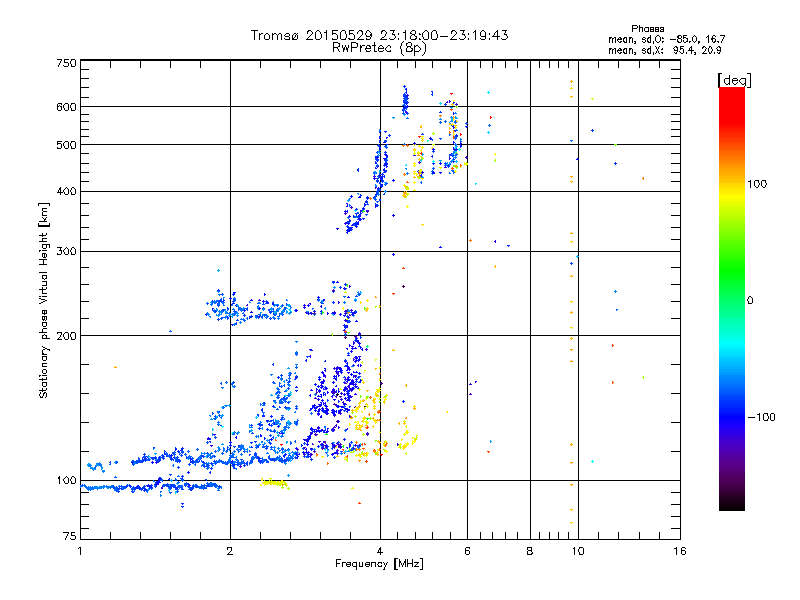Click the x-axis tick label 2
This screenshot has height=600, width=800.
230,551
